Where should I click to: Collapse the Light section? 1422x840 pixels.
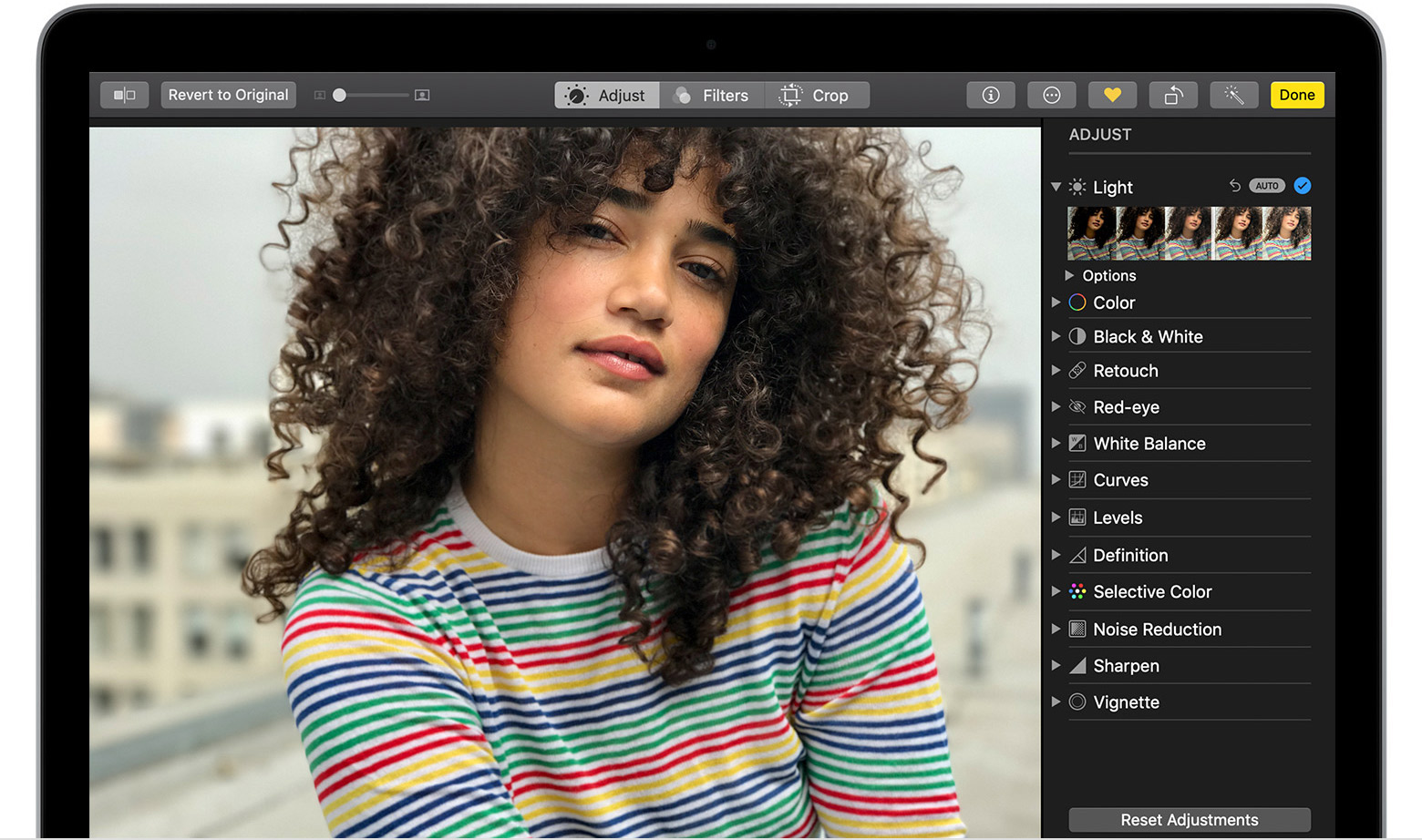coord(1056,187)
